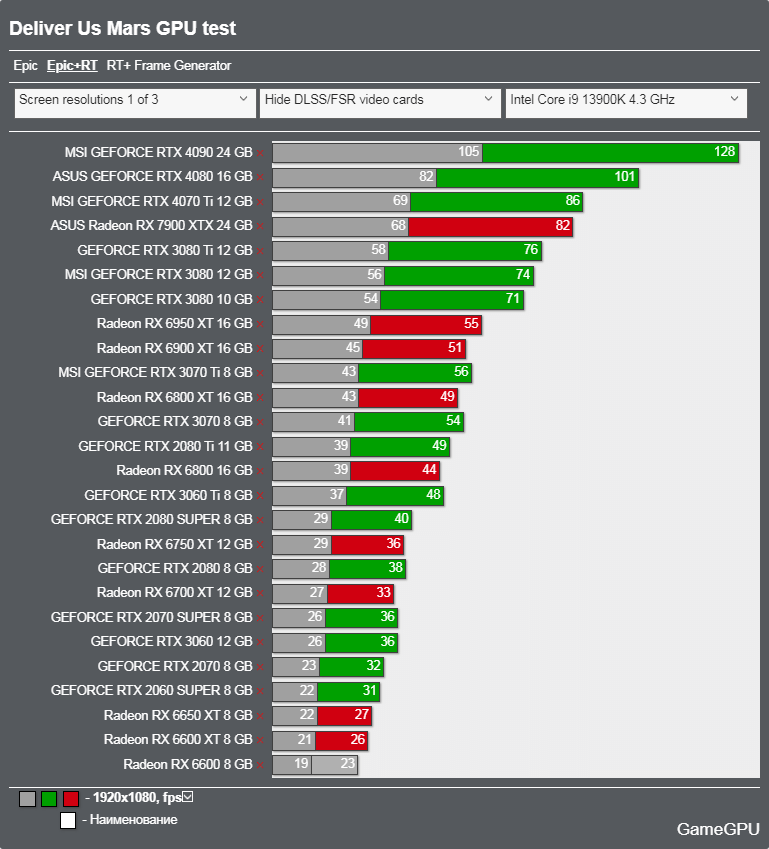Remove GEFORCE RTX 3060 12 GB via x icon
The image size is (769, 849).
pos(260,642)
